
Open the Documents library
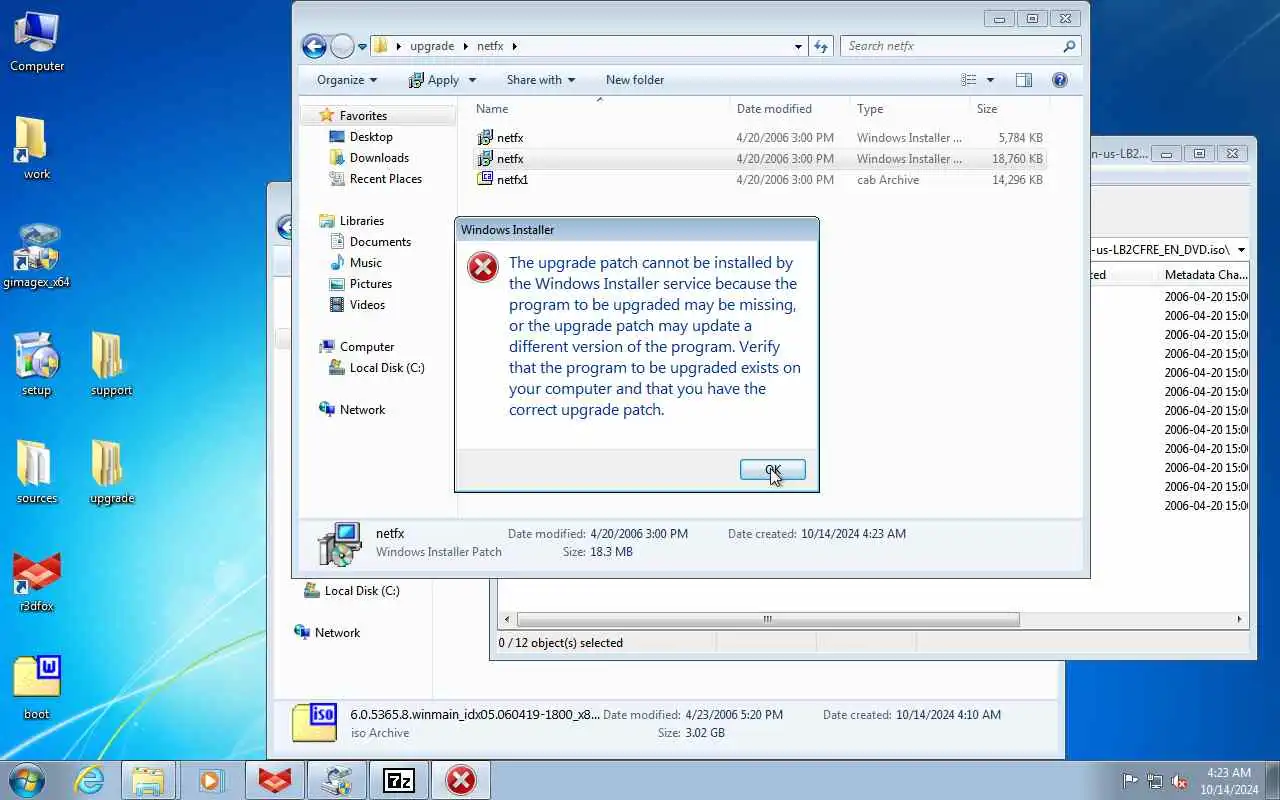click(380, 242)
